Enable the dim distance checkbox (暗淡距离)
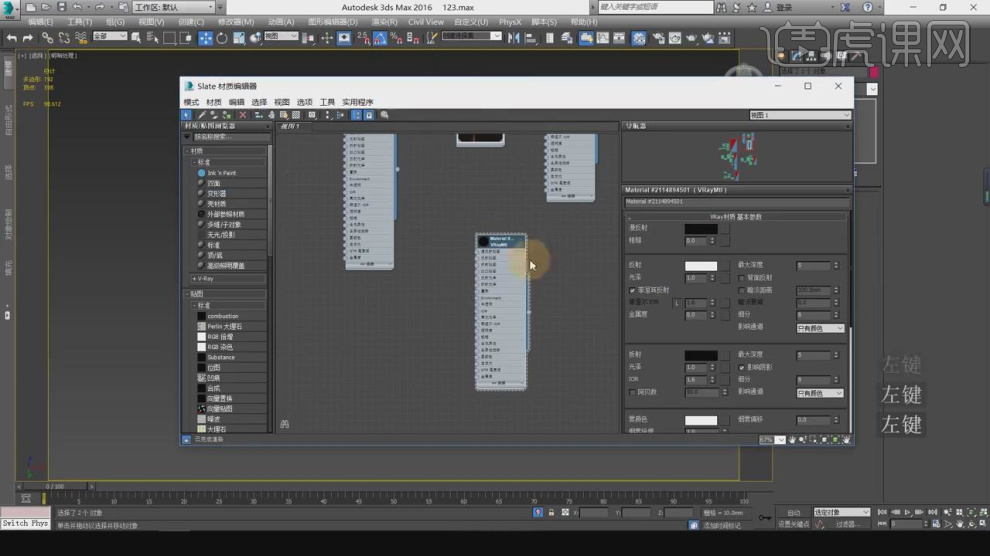990x556 pixels. (741, 290)
